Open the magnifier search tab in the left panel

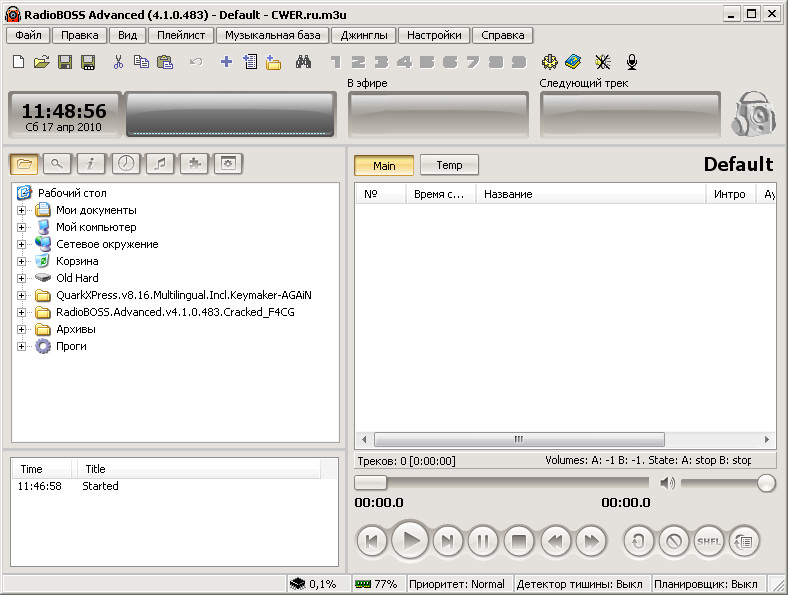(56, 164)
